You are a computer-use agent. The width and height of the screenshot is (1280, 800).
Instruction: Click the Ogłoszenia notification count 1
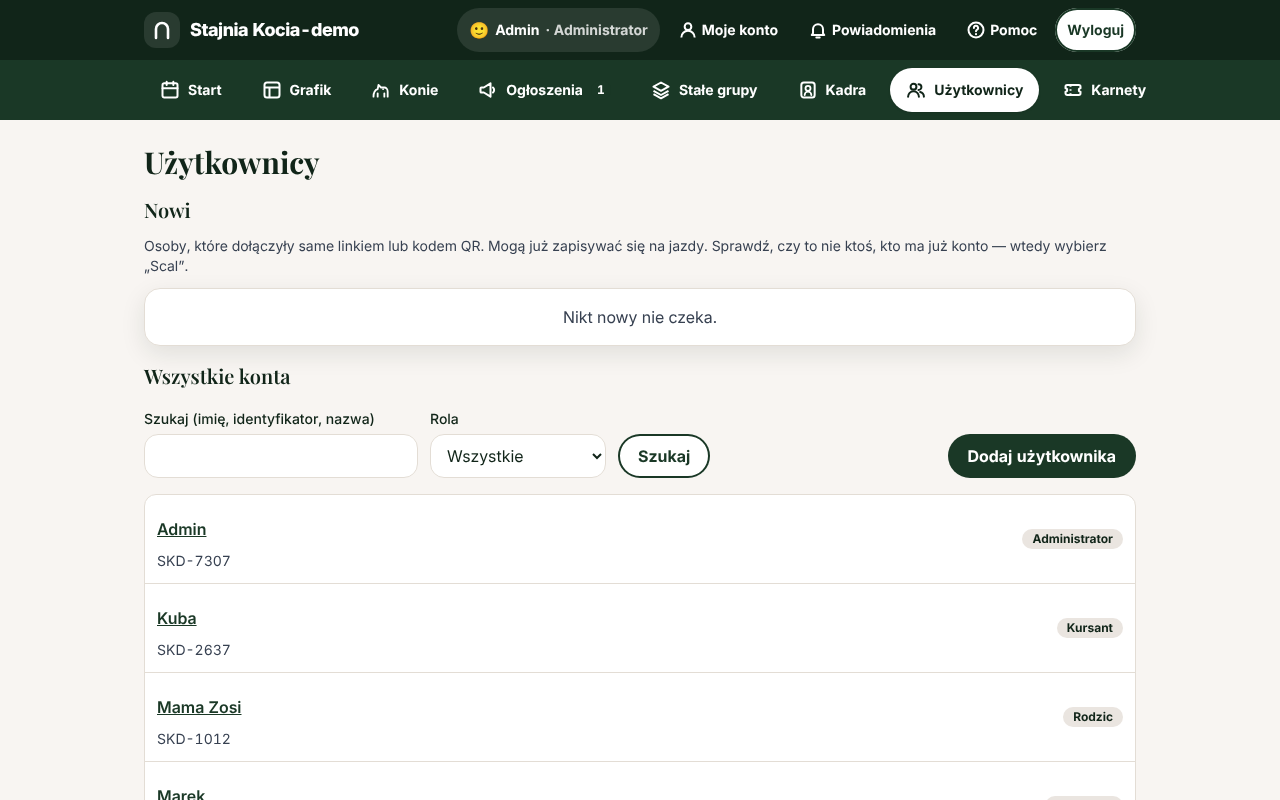(x=601, y=90)
